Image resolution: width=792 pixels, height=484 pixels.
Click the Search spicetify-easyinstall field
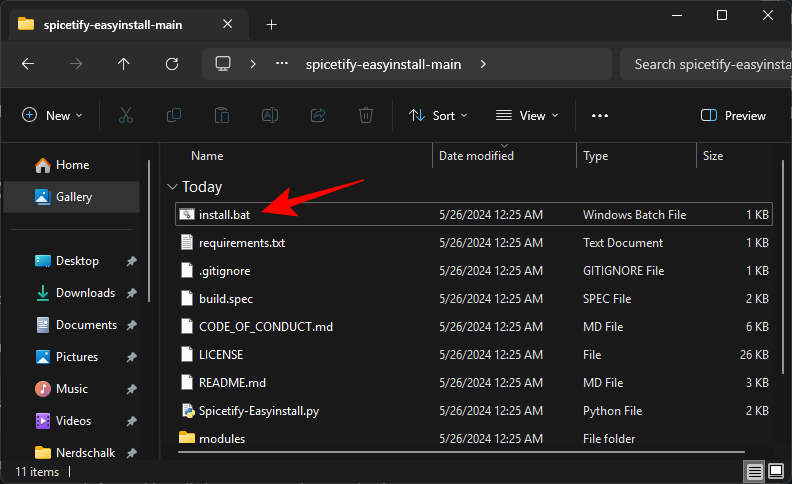point(706,64)
